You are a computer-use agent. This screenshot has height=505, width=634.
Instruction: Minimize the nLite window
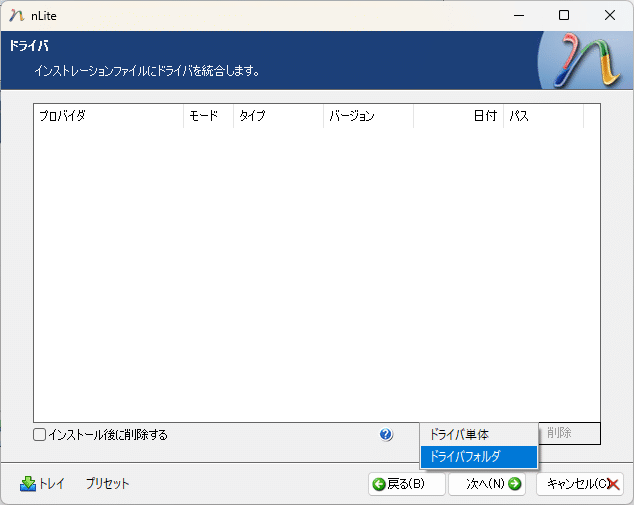coord(519,16)
